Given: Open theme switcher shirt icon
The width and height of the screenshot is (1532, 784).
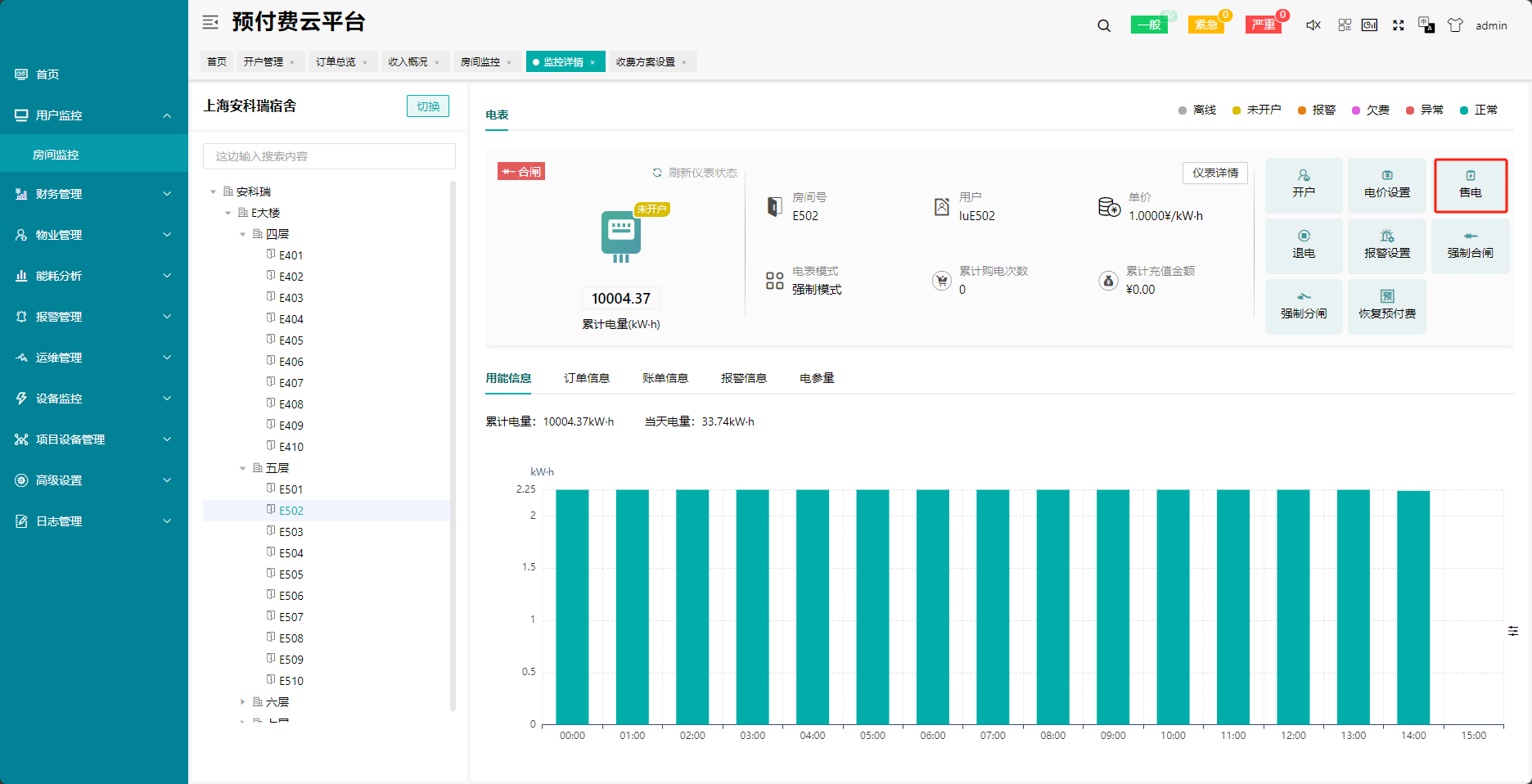Looking at the screenshot, I should pos(1455,25).
